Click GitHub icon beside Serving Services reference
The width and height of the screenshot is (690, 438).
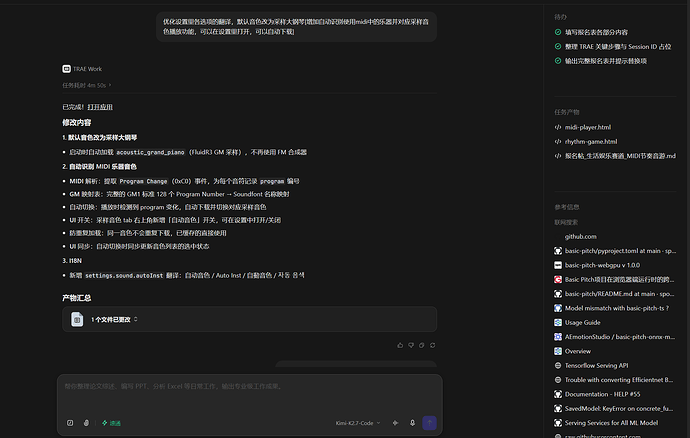tap(558, 423)
